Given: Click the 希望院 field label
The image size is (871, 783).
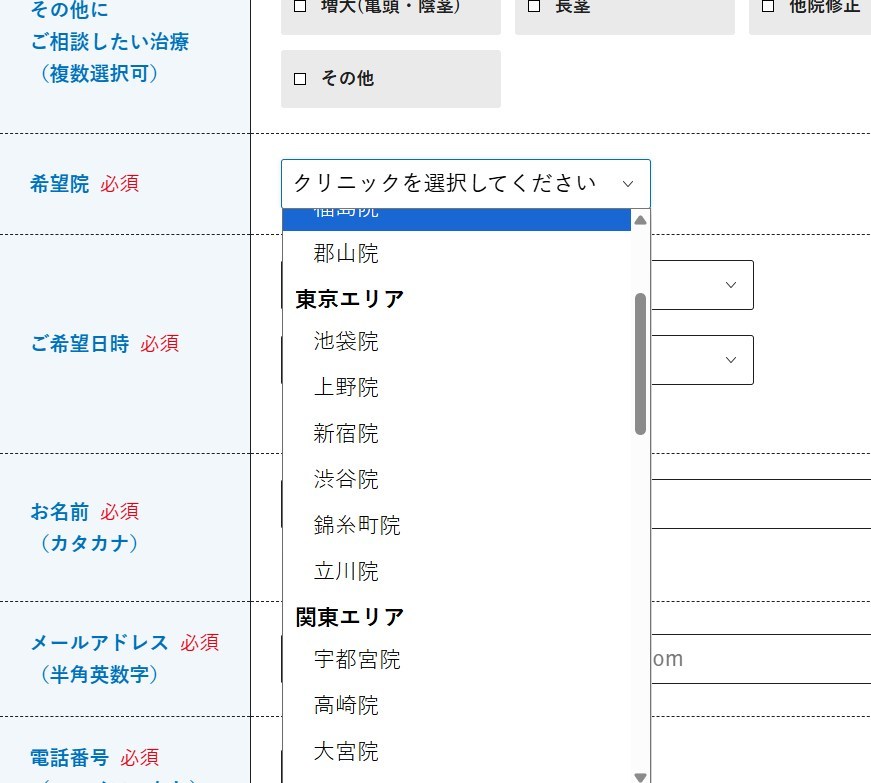Looking at the screenshot, I should click(59, 184).
